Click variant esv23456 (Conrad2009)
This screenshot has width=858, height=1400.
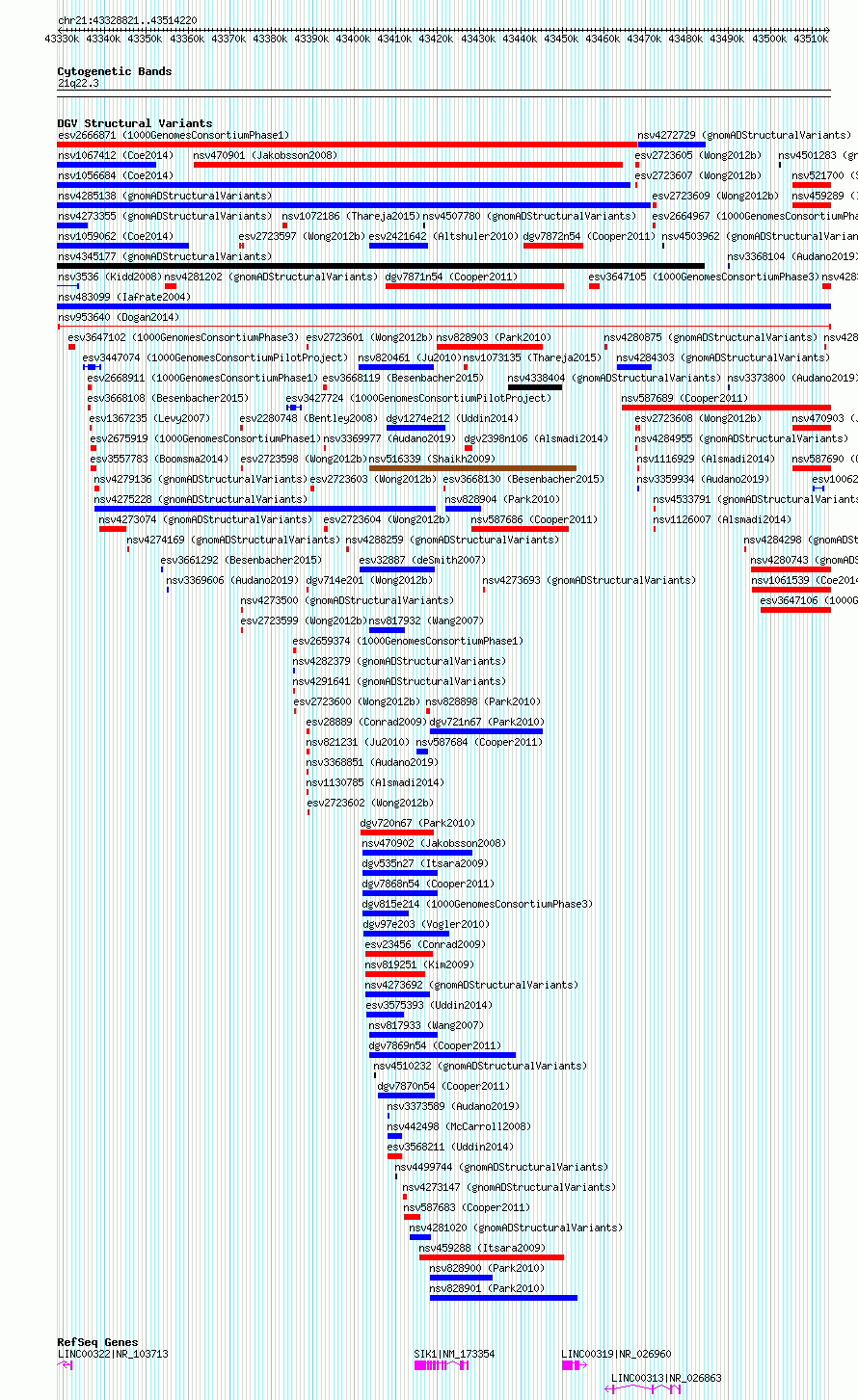(425, 944)
